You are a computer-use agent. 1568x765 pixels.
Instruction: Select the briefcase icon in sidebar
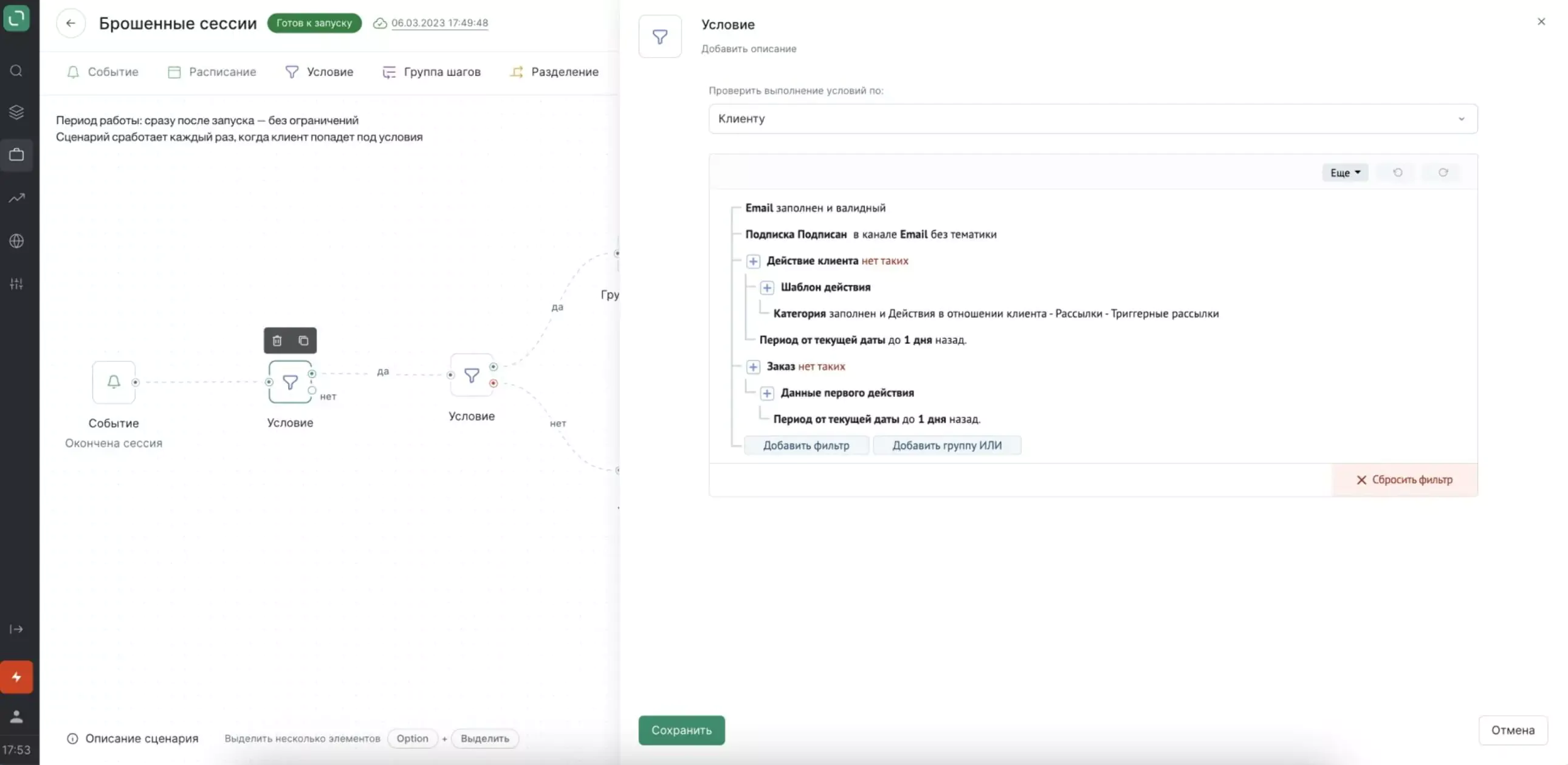[16, 154]
